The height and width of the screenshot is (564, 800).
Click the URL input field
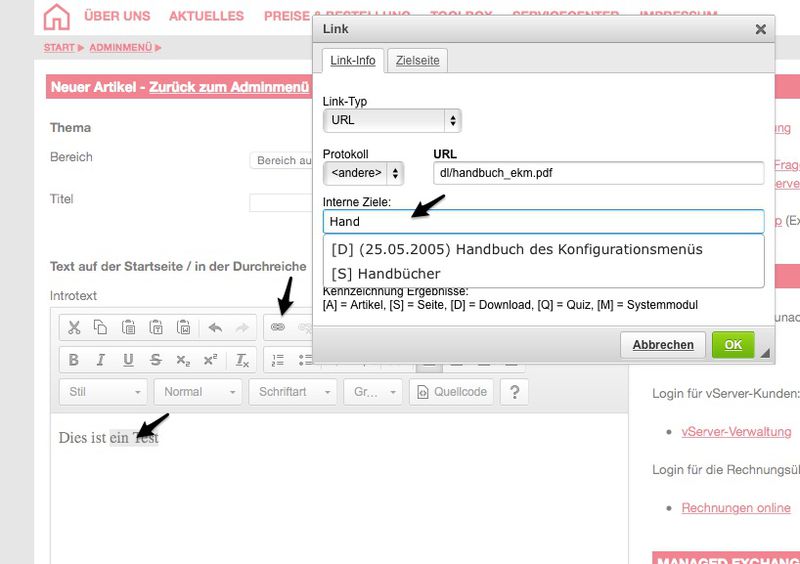pos(598,173)
